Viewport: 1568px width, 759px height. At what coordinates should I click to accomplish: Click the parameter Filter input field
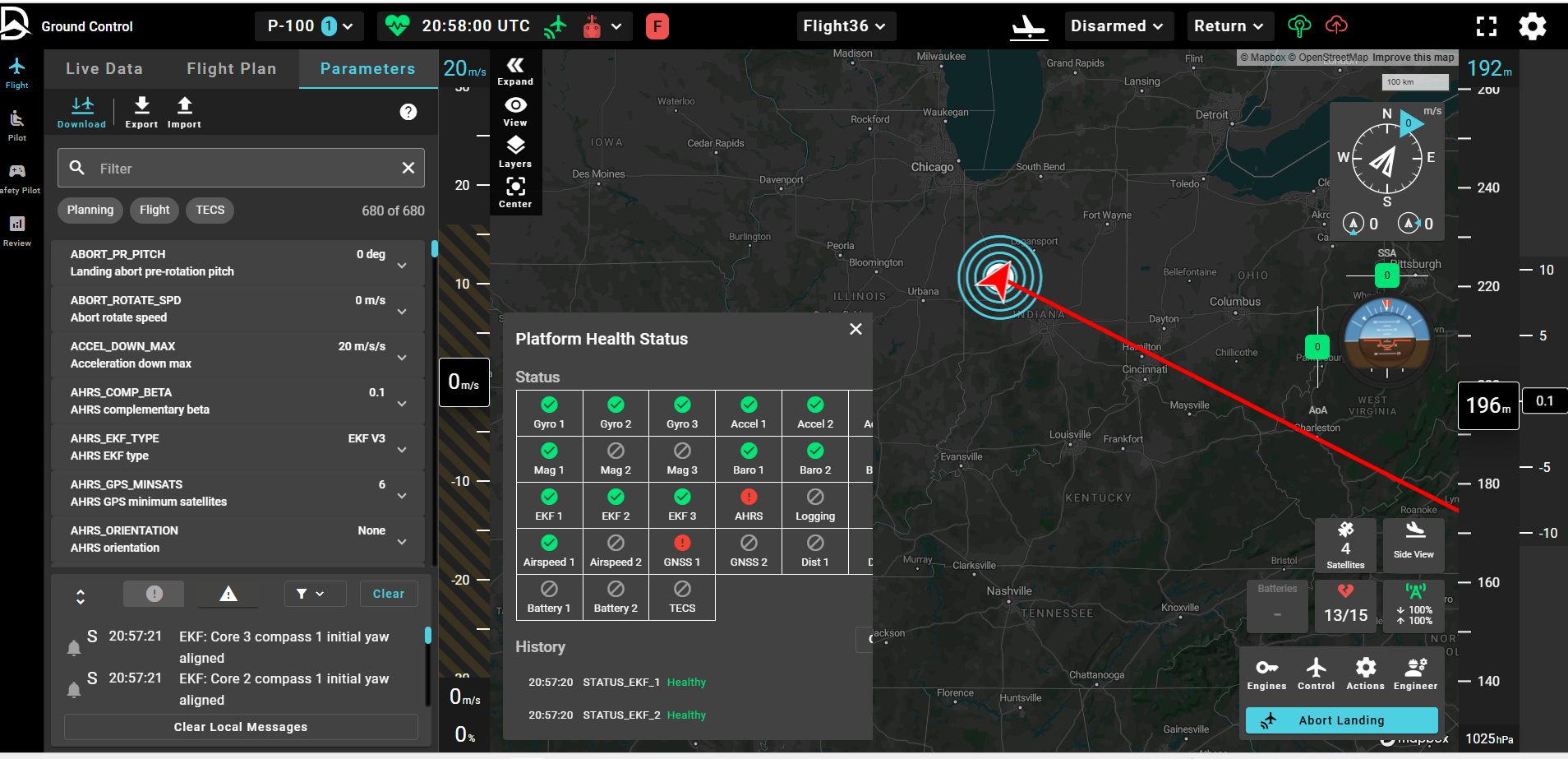pos(241,169)
